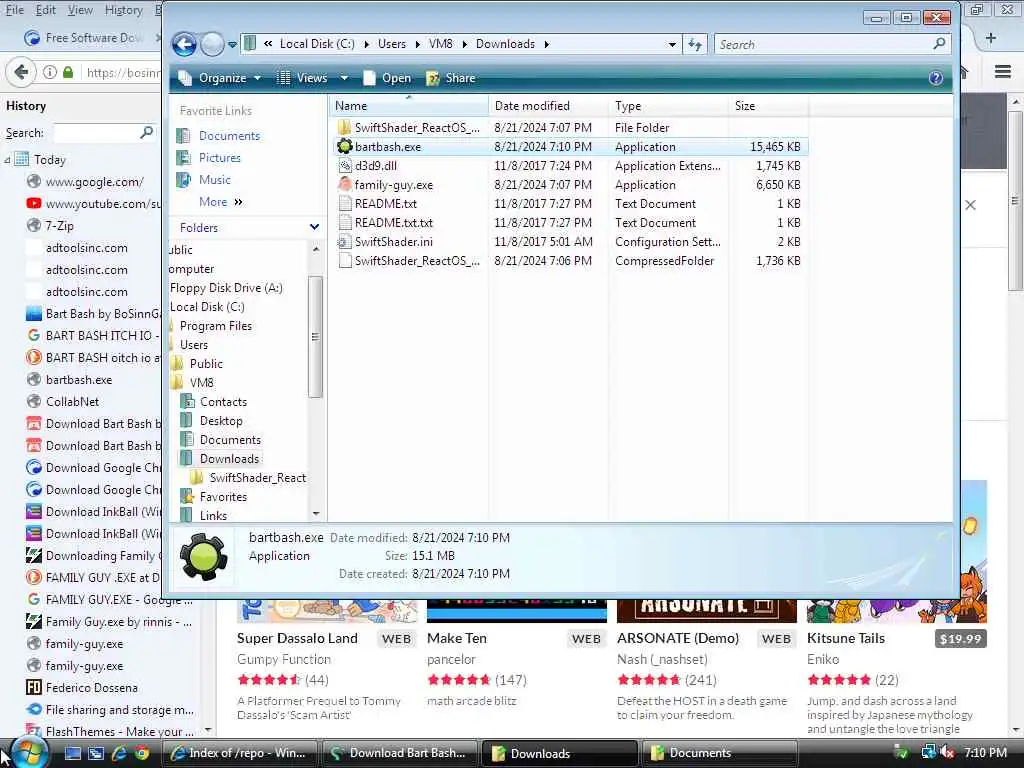Viewport: 1024px width, 768px height.
Task: Sort files by Size column header
Action: pyautogui.click(x=769, y=106)
